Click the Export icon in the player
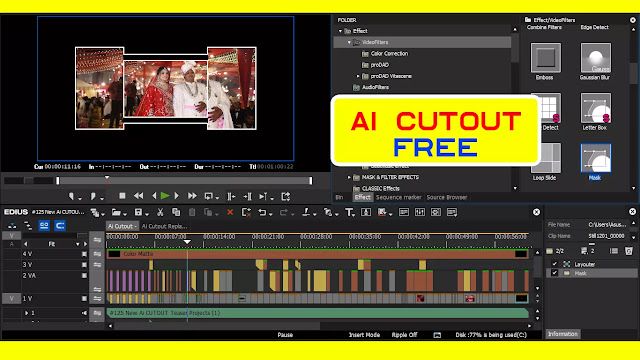Screen dimensions: 640x360 pos(286,196)
